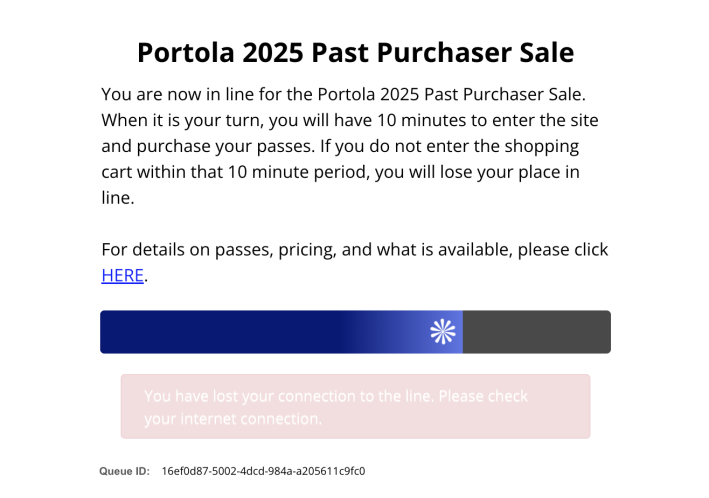Select the Queue ID value string
709x498 pixels.
(263, 471)
